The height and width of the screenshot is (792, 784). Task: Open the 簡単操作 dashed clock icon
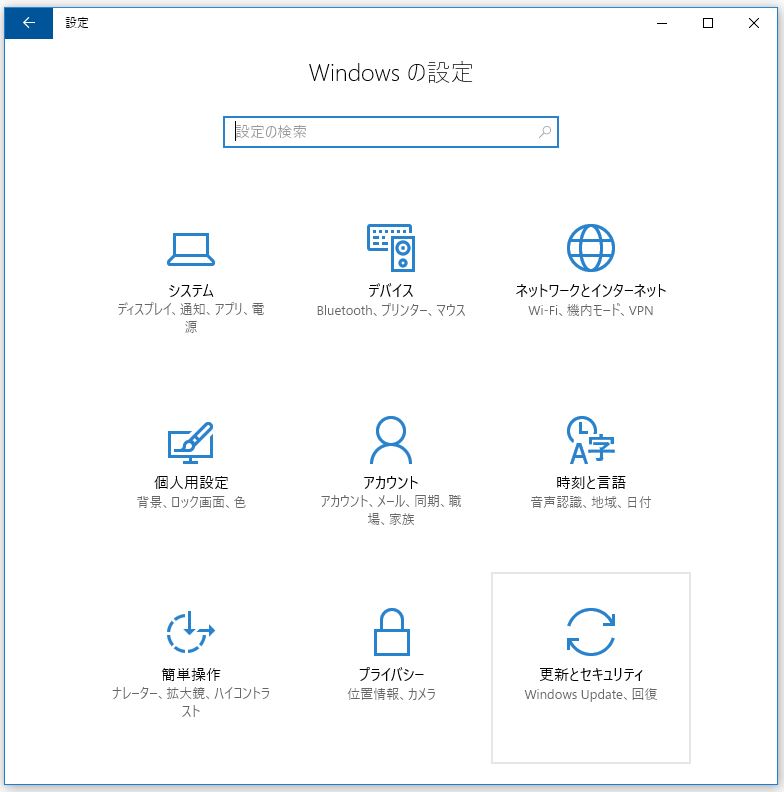[191, 631]
